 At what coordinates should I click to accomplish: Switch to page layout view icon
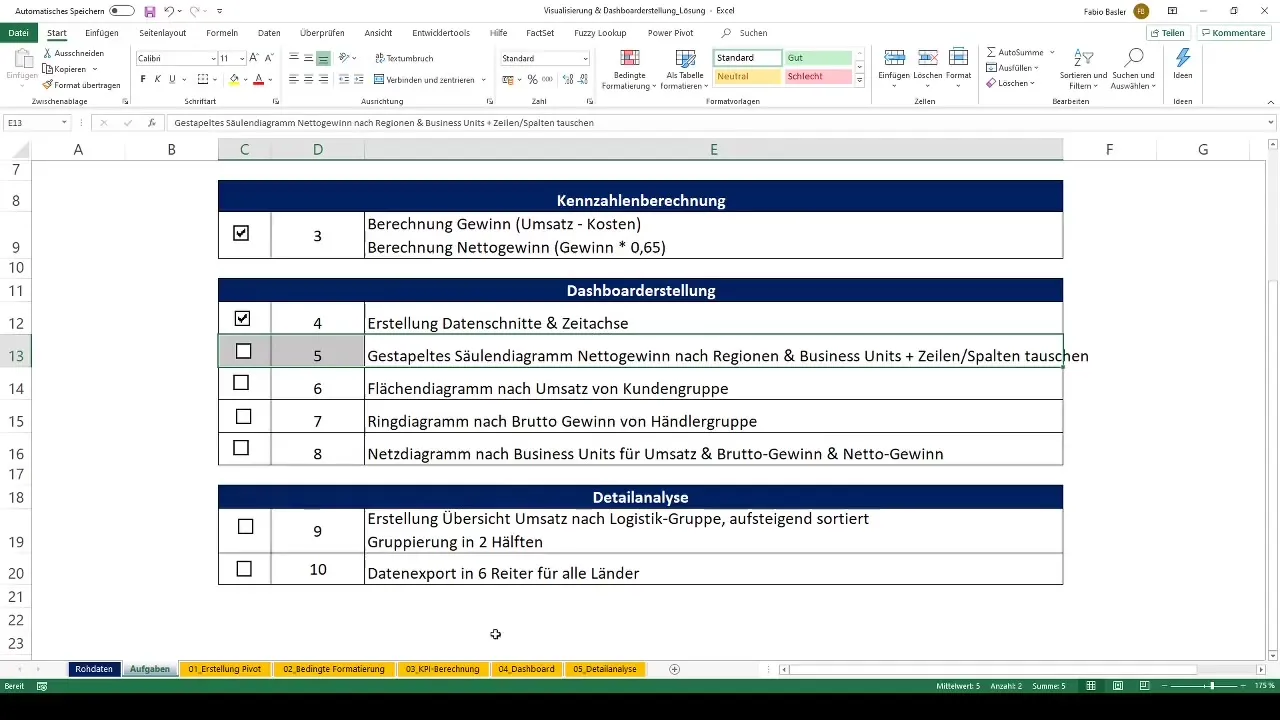(x=1118, y=686)
